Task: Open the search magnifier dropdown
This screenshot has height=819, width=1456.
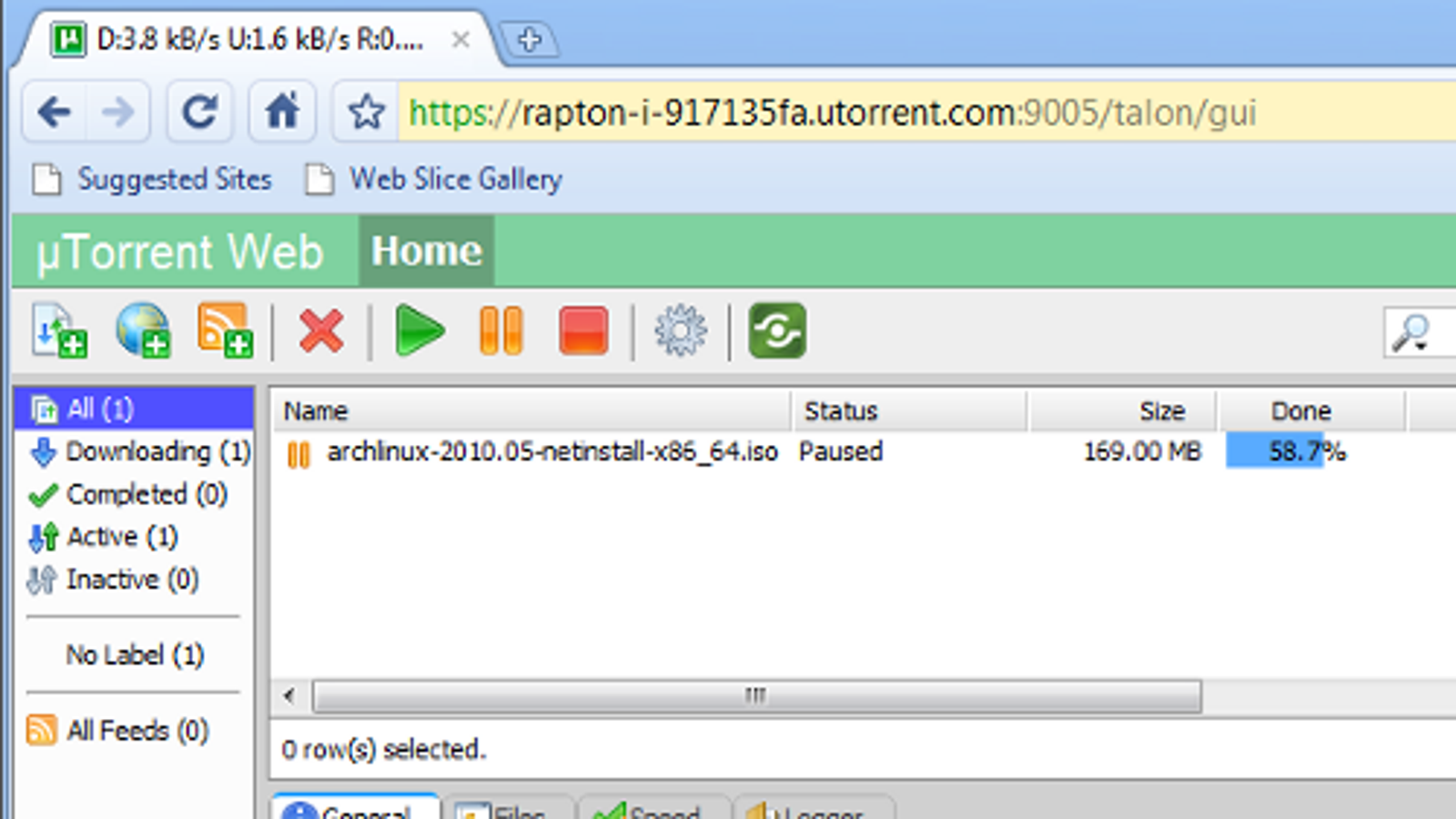Action: coord(1412,334)
